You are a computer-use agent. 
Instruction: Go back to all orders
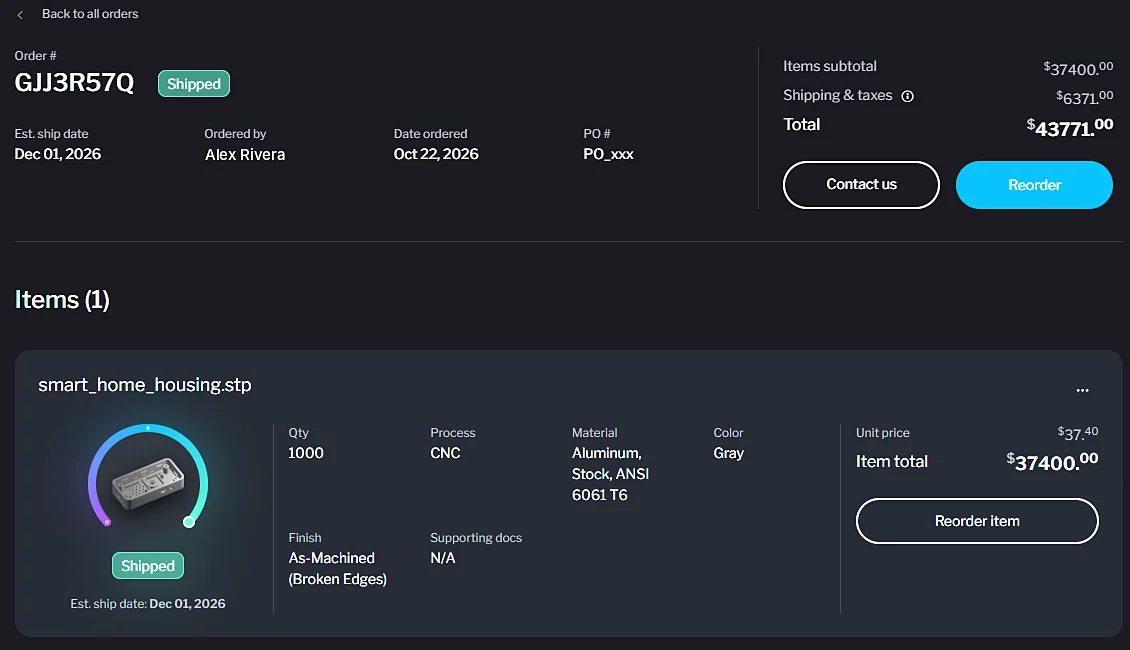tap(89, 14)
